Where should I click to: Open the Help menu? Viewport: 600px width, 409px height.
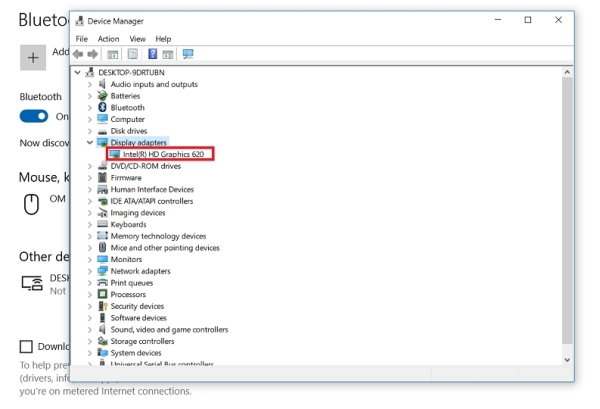click(163, 39)
